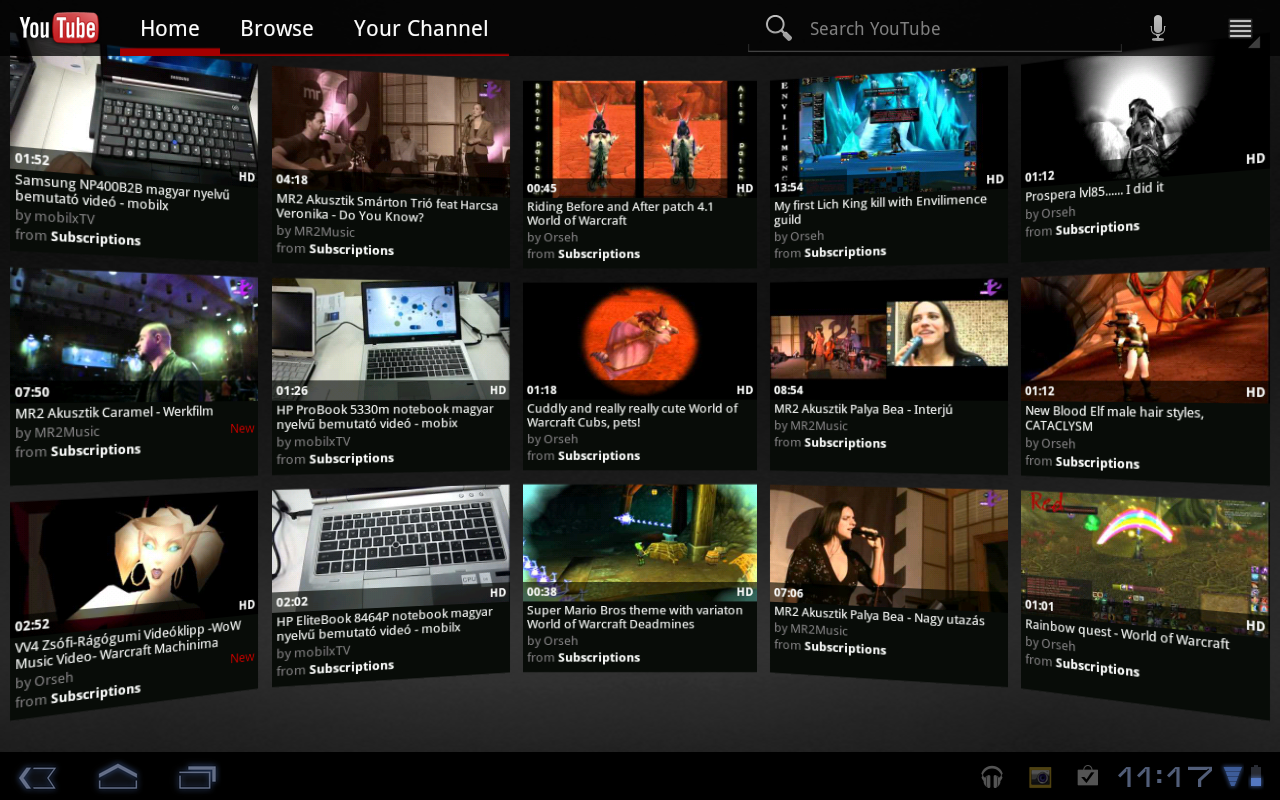Open the recent apps button

(x=197, y=777)
